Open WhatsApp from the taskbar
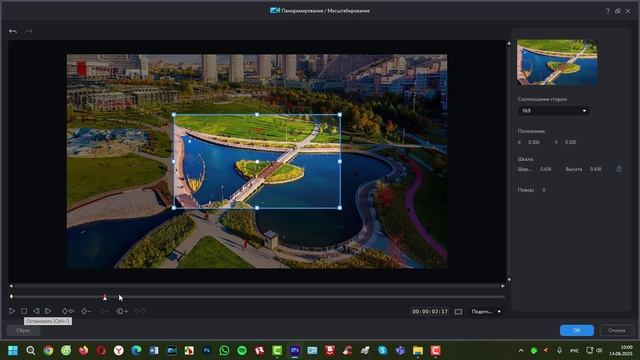The width and height of the screenshot is (640, 360). point(224,351)
